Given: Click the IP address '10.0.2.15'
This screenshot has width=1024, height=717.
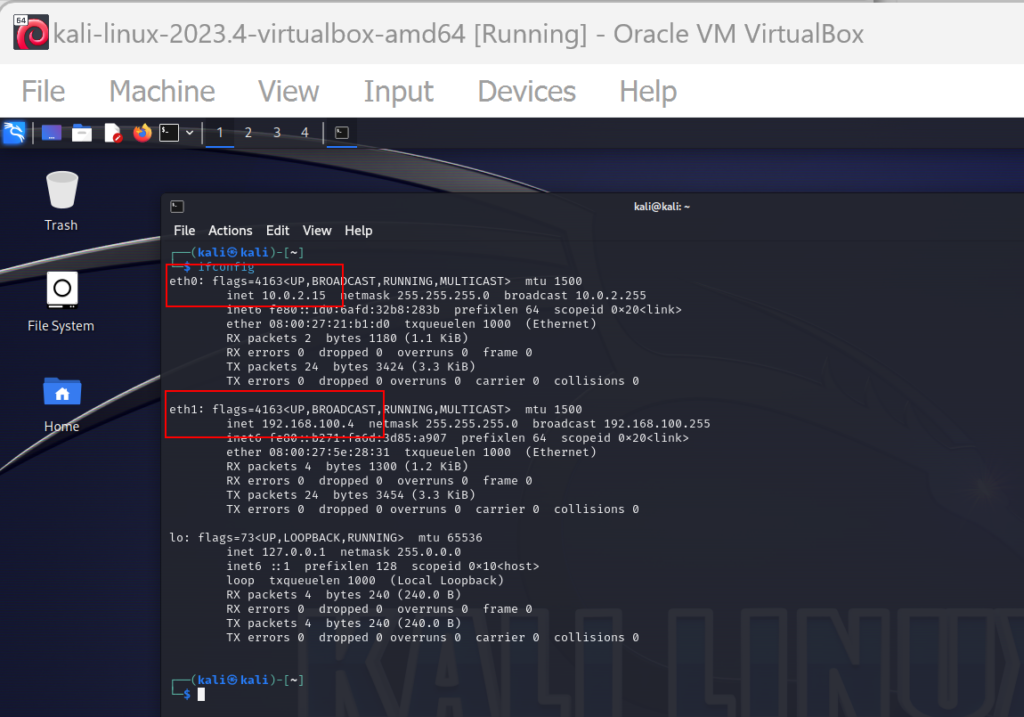Looking at the screenshot, I should pyautogui.click(x=294, y=295).
